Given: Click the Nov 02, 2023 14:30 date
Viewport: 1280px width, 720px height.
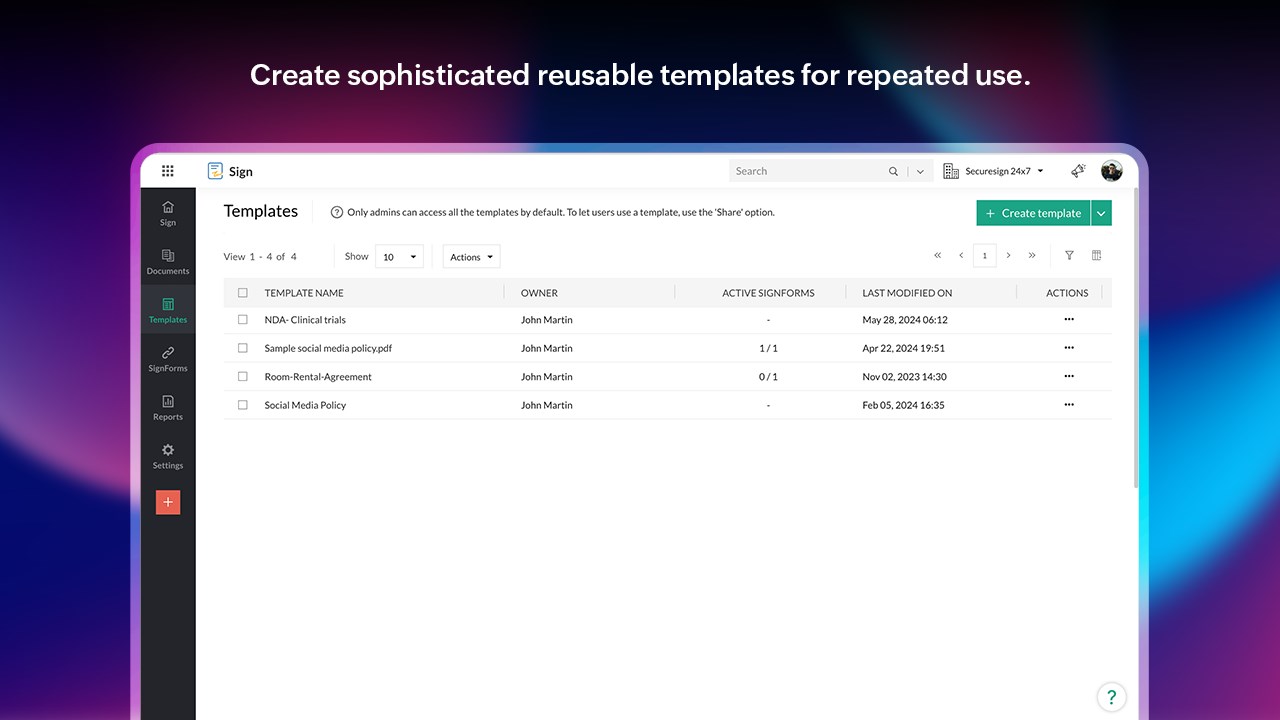Looking at the screenshot, I should (x=904, y=377).
